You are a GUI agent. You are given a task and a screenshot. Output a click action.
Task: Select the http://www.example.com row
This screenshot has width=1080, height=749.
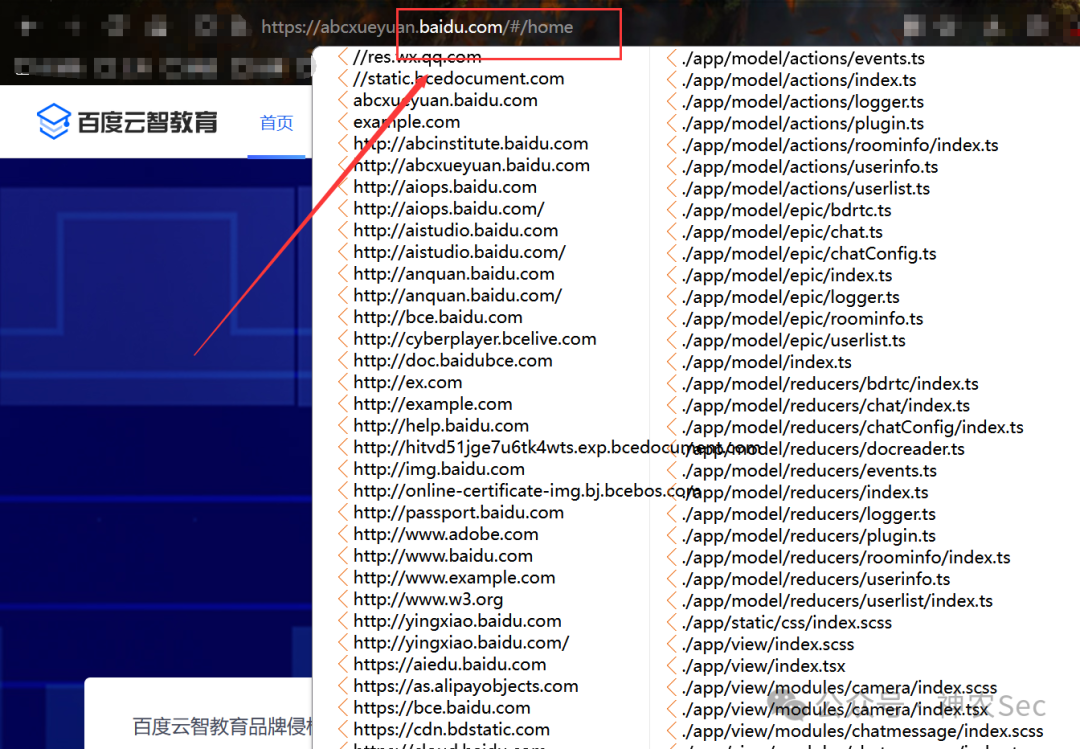pos(454,577)
